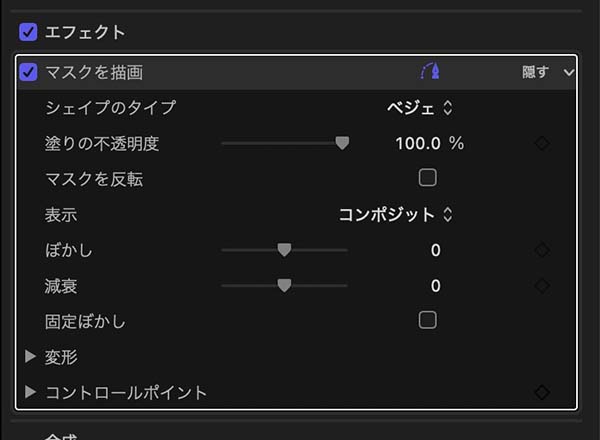Click the ぼかし slider handle
This screenshot has height=440, width=600.
[x=284, y=250]
